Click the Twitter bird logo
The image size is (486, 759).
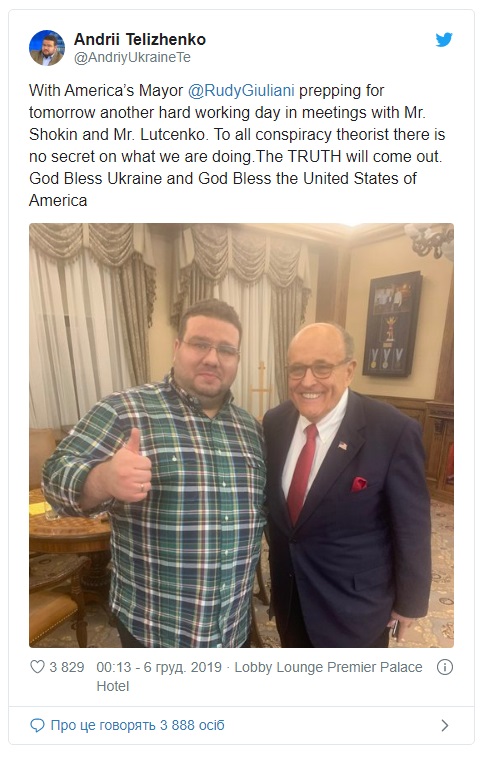click(443, 40)
